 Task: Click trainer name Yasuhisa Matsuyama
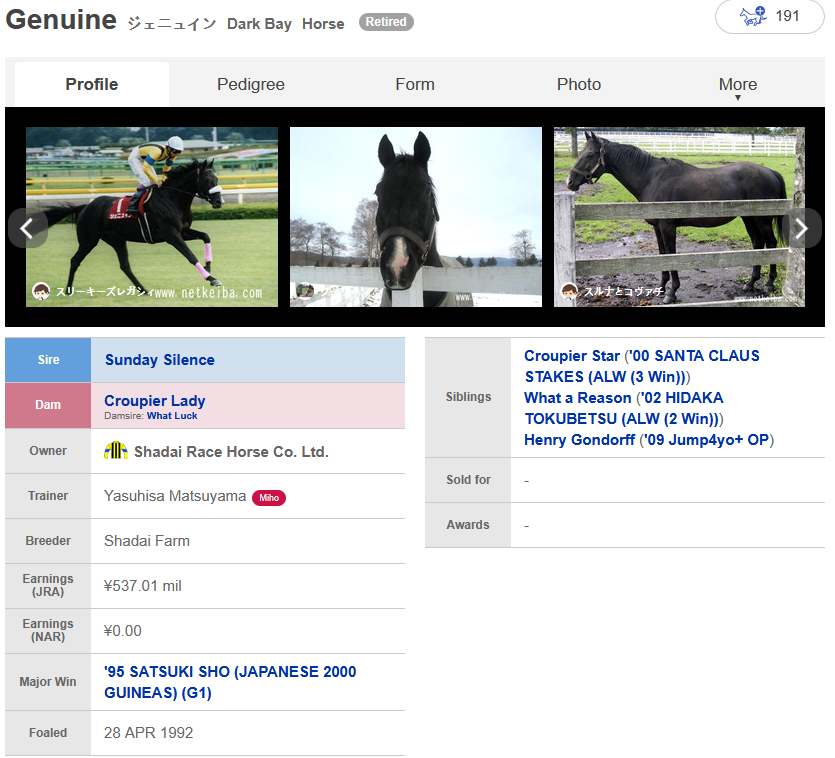(175, 496)
